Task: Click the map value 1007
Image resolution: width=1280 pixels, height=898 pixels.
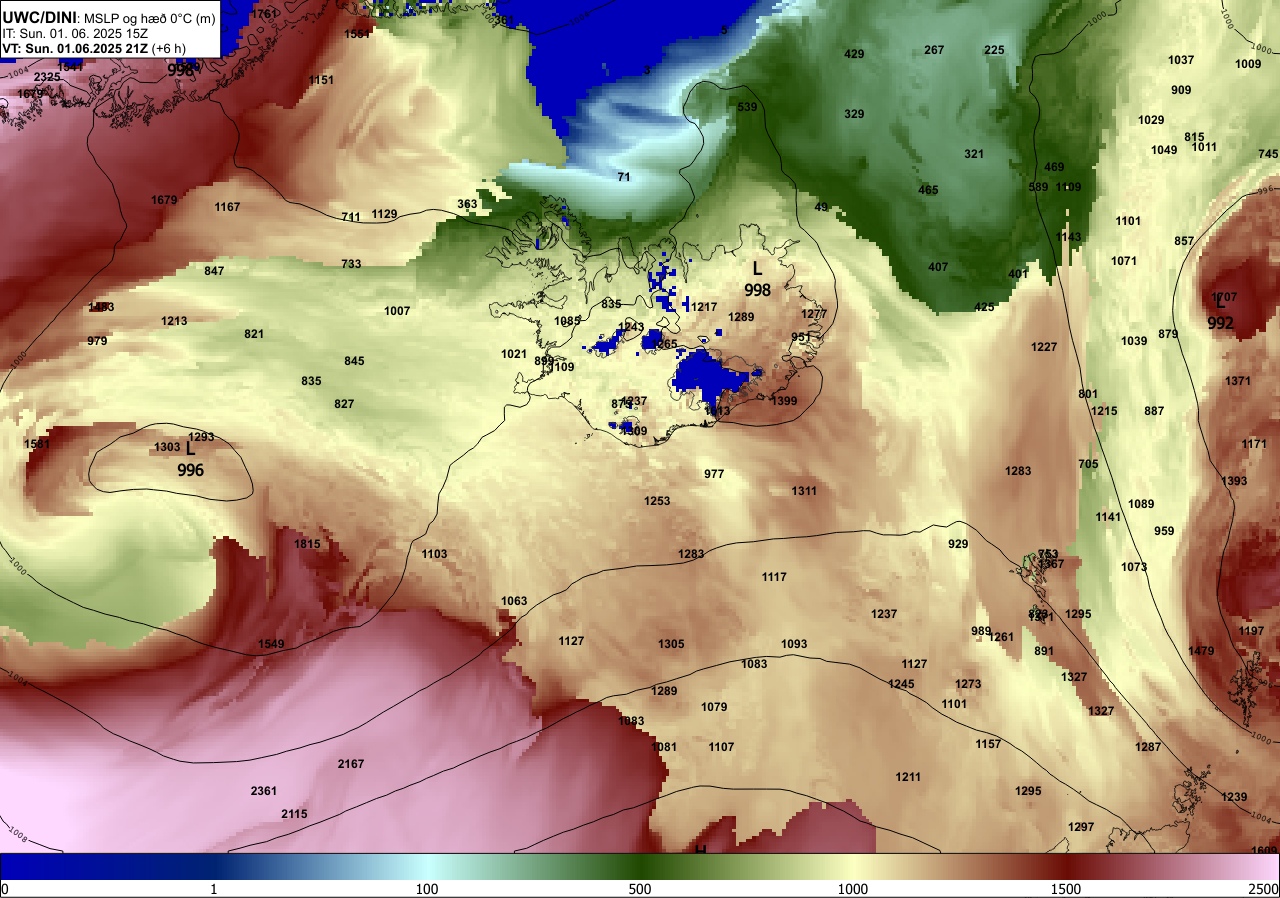Action: pyautogui.click(x=397, y=311)
